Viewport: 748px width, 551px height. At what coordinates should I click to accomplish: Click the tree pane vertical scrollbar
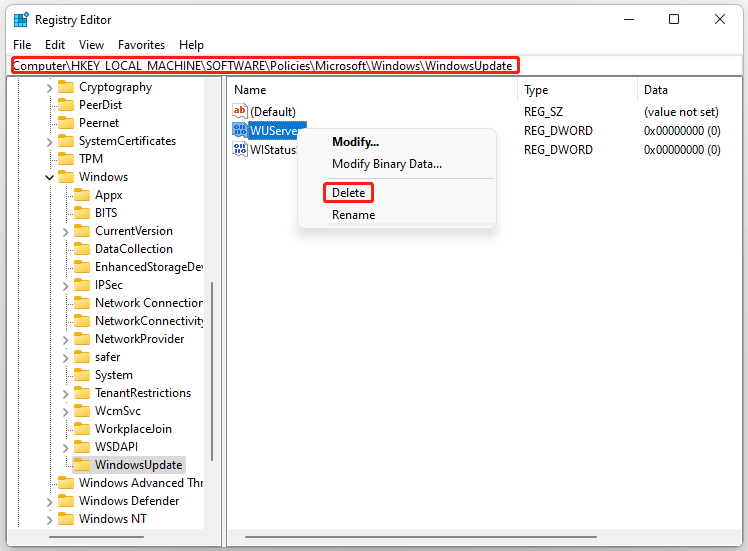pyautogui.click(x=212, y=371)
